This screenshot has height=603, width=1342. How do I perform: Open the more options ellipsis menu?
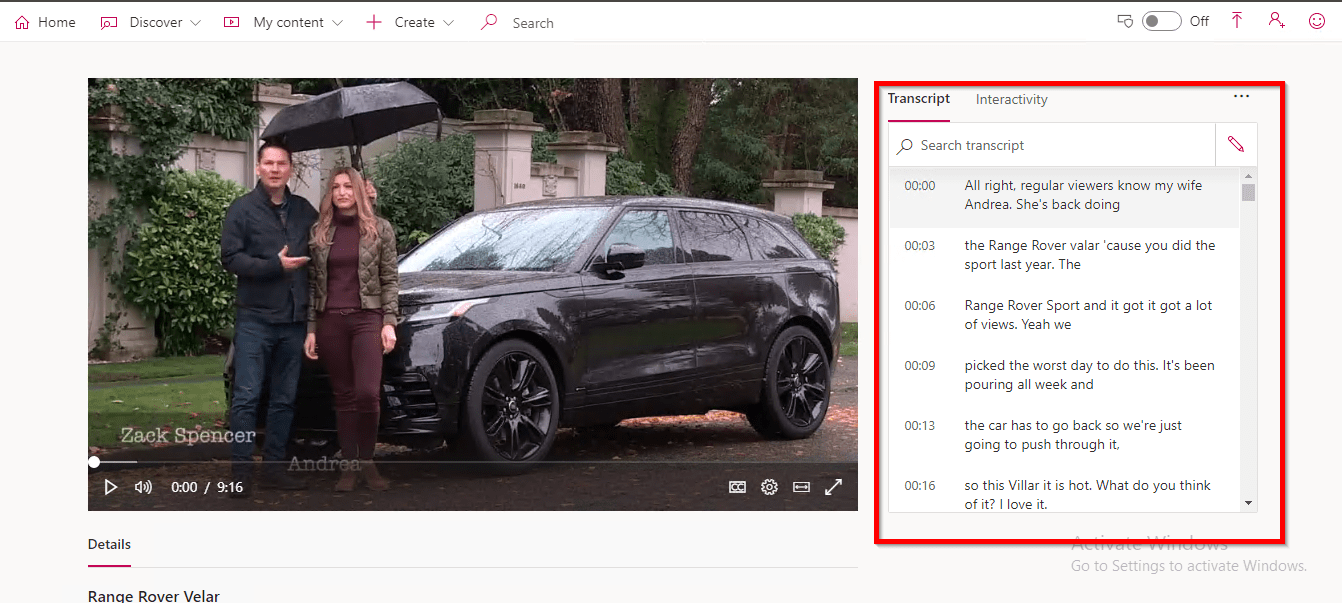coord(1241,97)
